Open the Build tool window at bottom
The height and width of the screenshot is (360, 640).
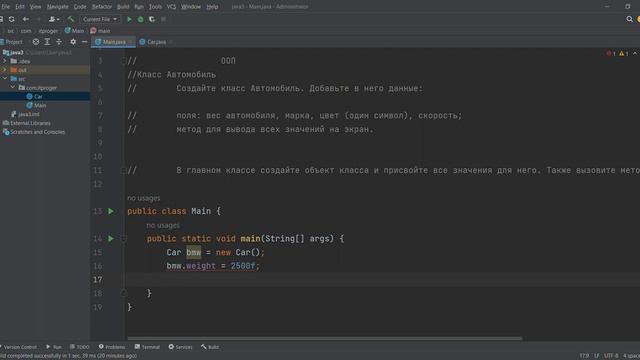[x=210, y=347]
